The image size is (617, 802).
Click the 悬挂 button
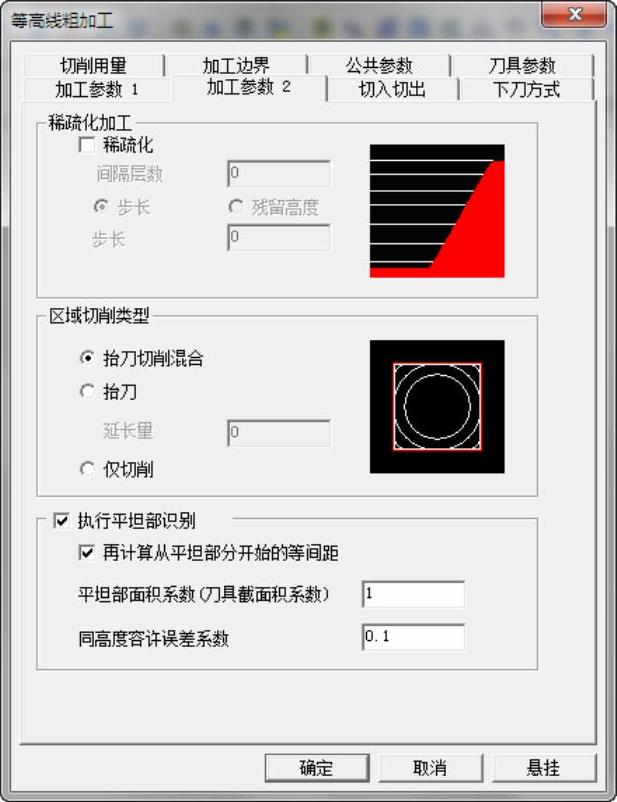pos(544,768)
